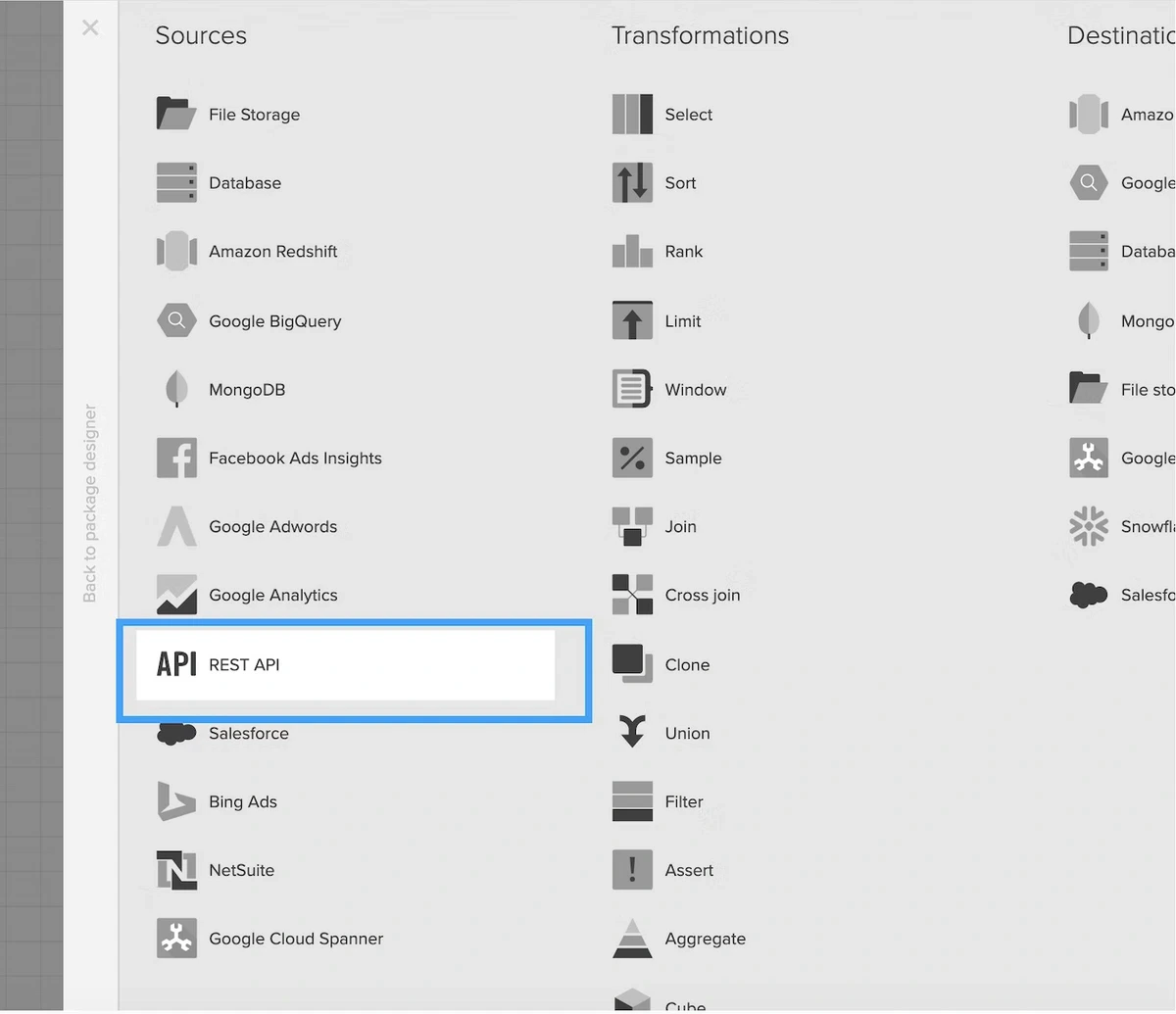Image resolution: width=1176 pixels, height=1014 pixels.
Task: Click Back to package designer link
Action: coord(90,504)
